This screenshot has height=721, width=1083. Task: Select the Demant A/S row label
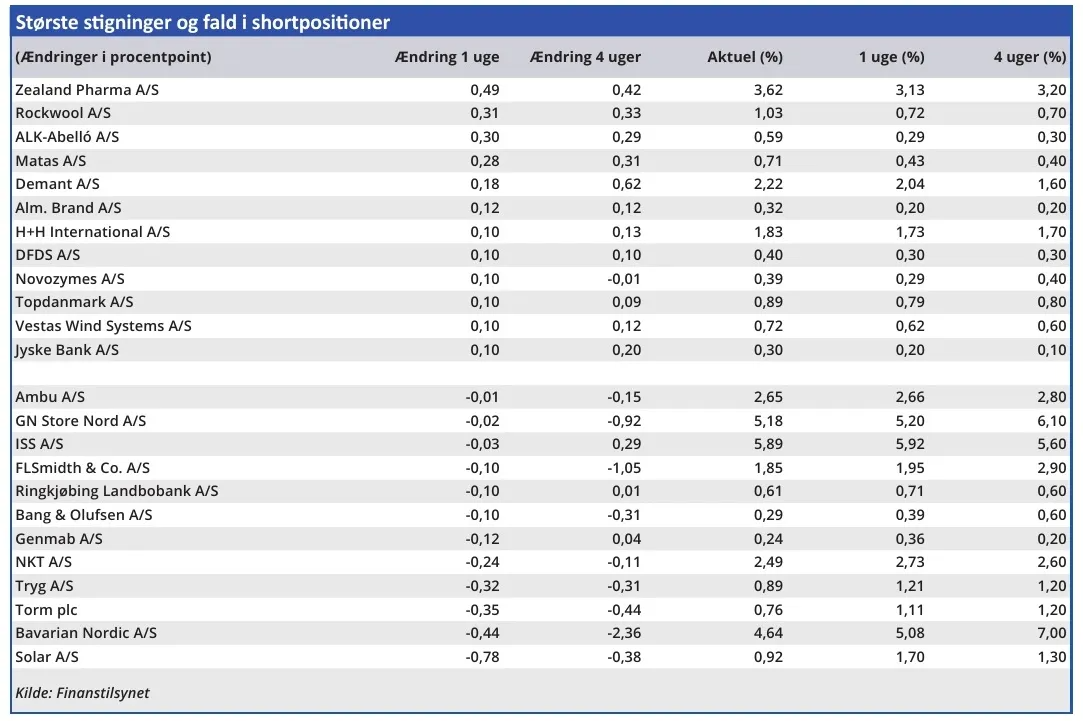[57, 184]
